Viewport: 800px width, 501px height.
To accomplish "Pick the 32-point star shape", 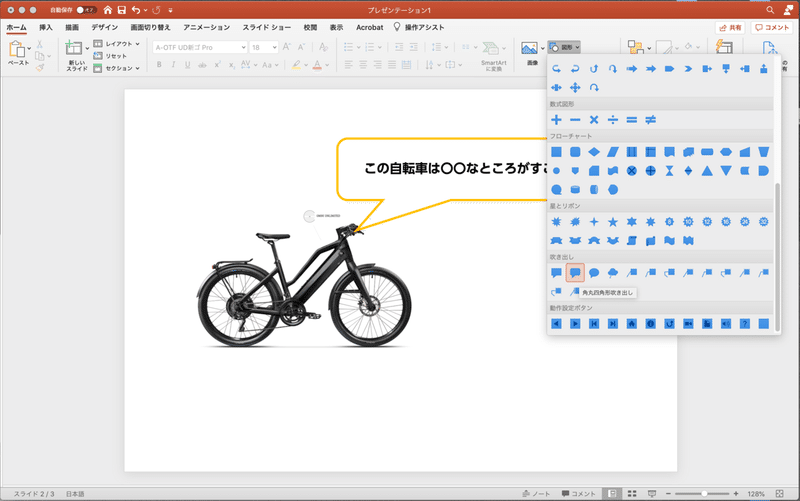I will point(763,222).
